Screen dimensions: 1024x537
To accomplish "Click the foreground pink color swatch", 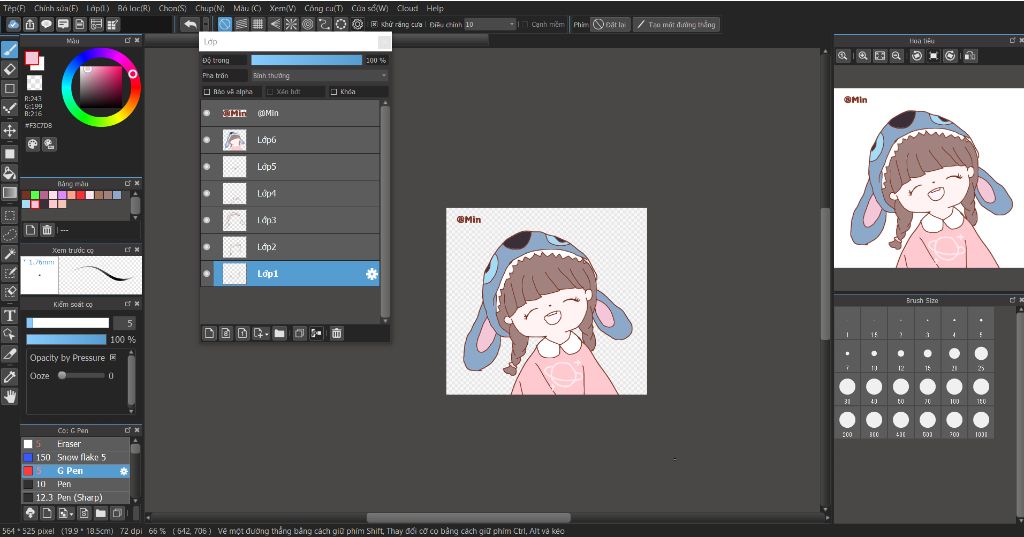I will click(31, 58).
